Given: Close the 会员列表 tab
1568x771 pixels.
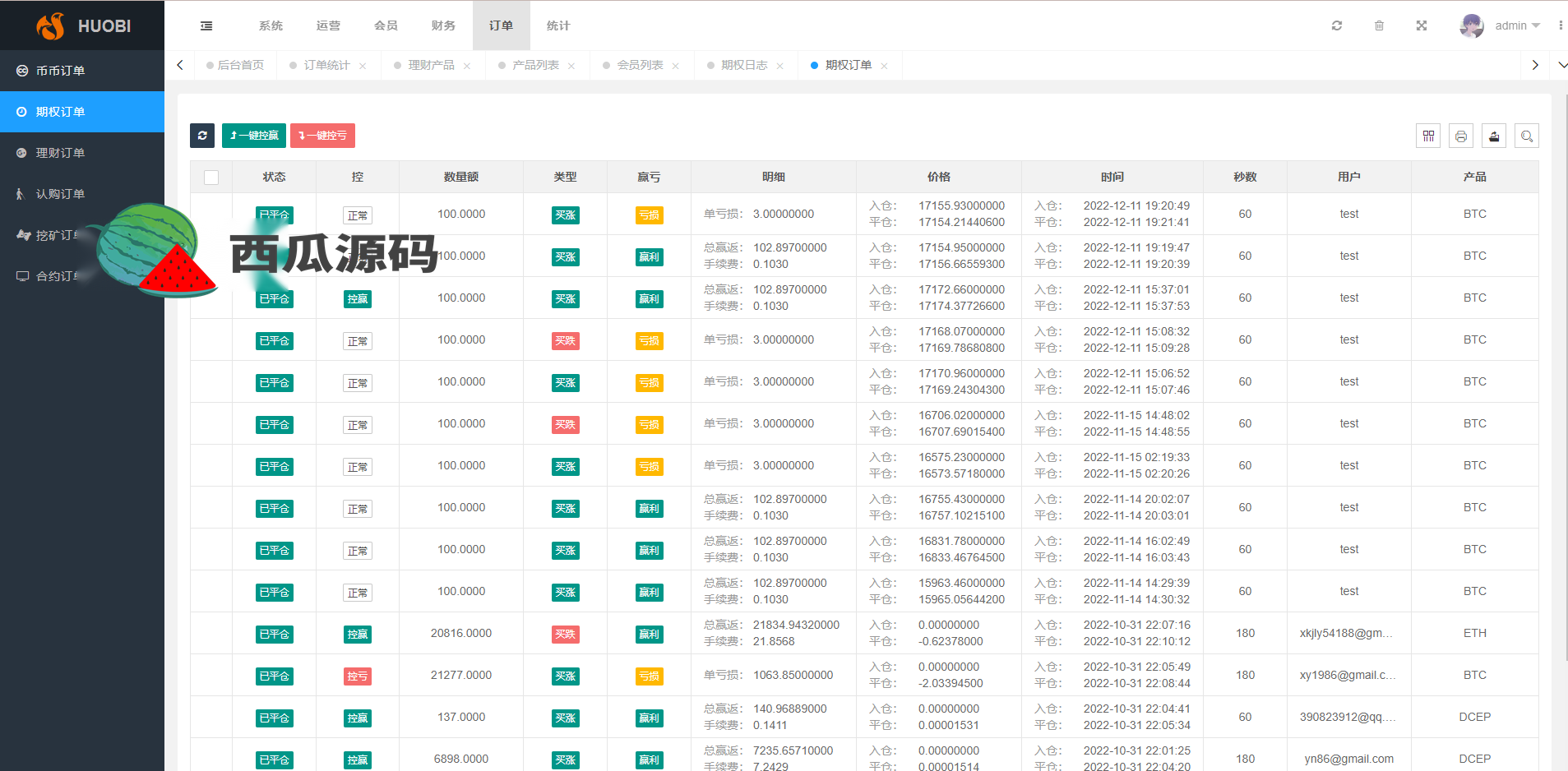Looking at the screenshot, I should click(x=676, y=66).
